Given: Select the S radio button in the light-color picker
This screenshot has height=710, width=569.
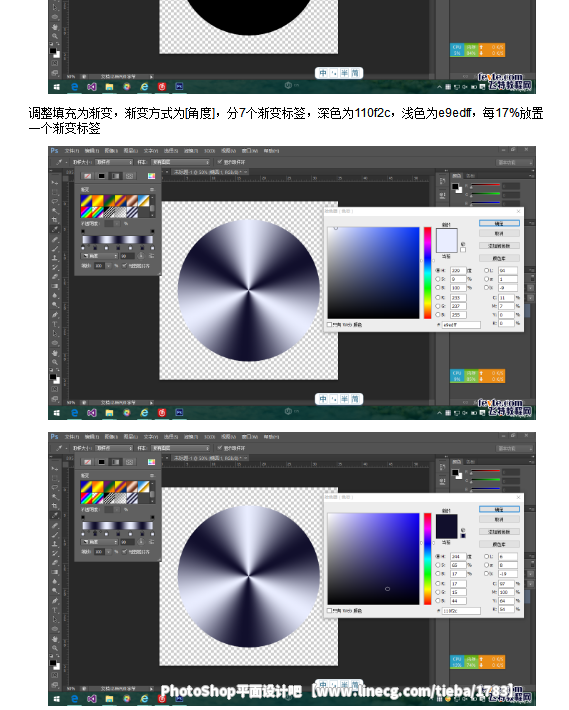Looking at the screenshot, I should (x=438, y=279).
